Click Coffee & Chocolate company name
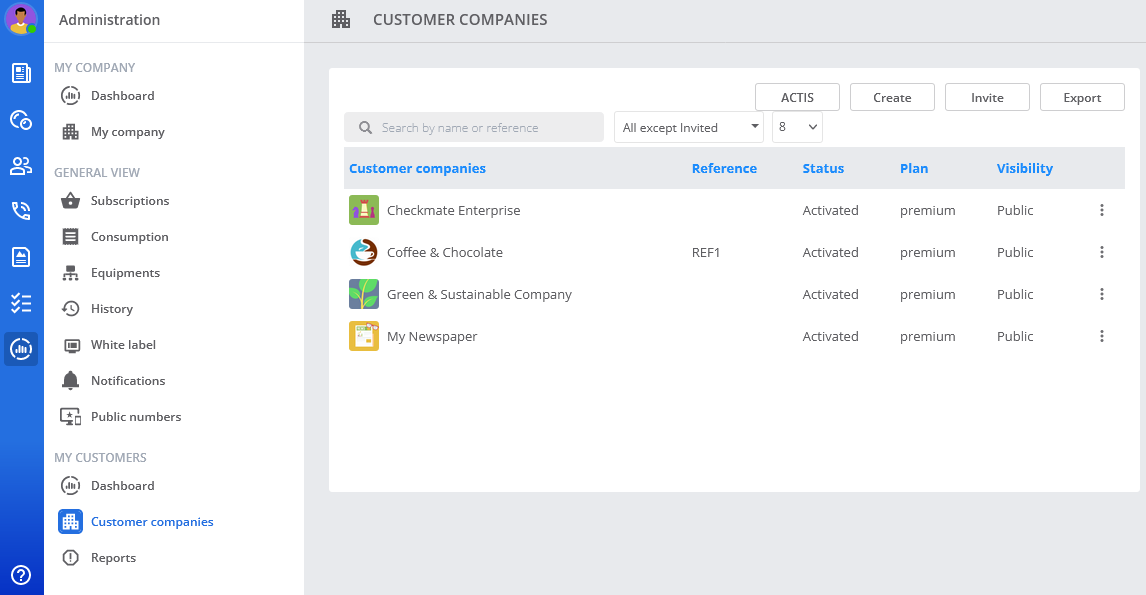 click(x=445, y=252)
